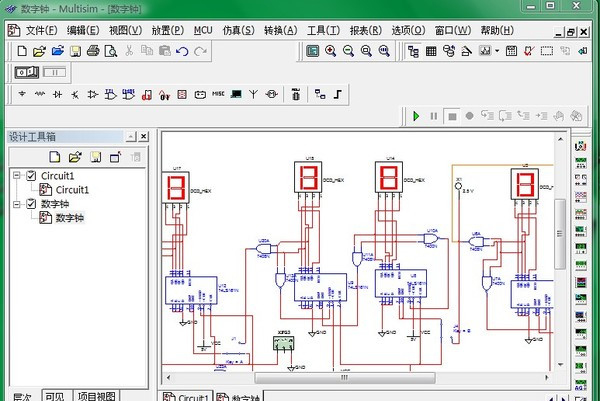Open the spreadsheet view icon

[x=431, y=51]
